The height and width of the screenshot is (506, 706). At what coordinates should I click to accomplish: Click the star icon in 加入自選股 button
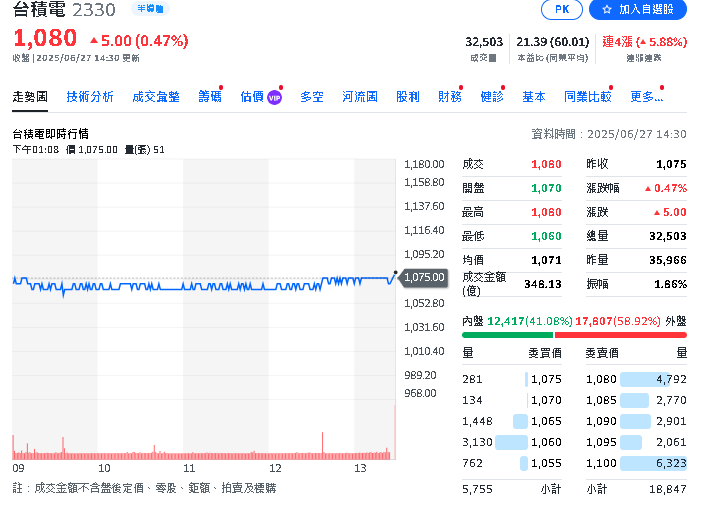(x=607, y=9)
